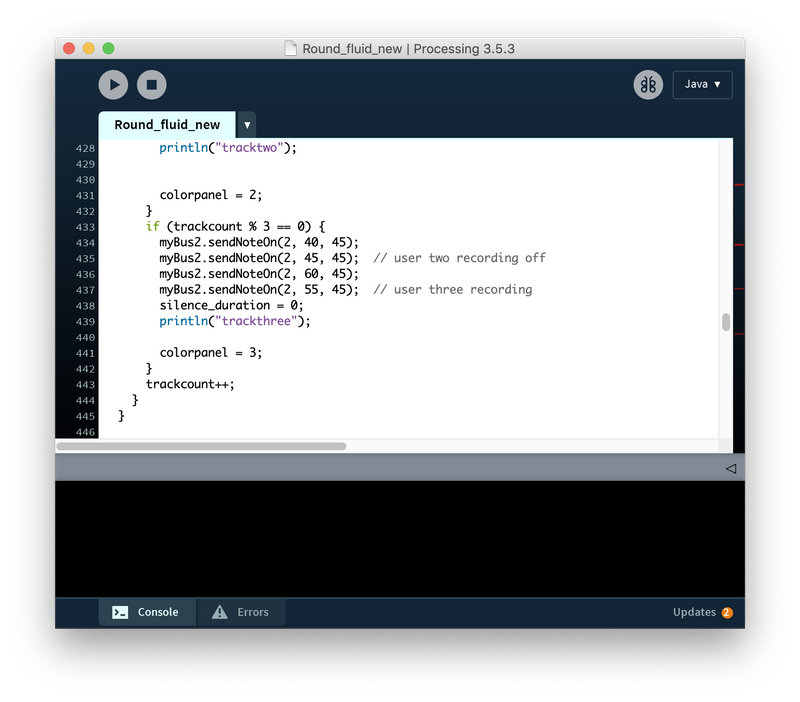Grab the vertical editor scrollbar thumb
Image resolution: width=800 pixels, height=702 pixels.
point(726,322)
